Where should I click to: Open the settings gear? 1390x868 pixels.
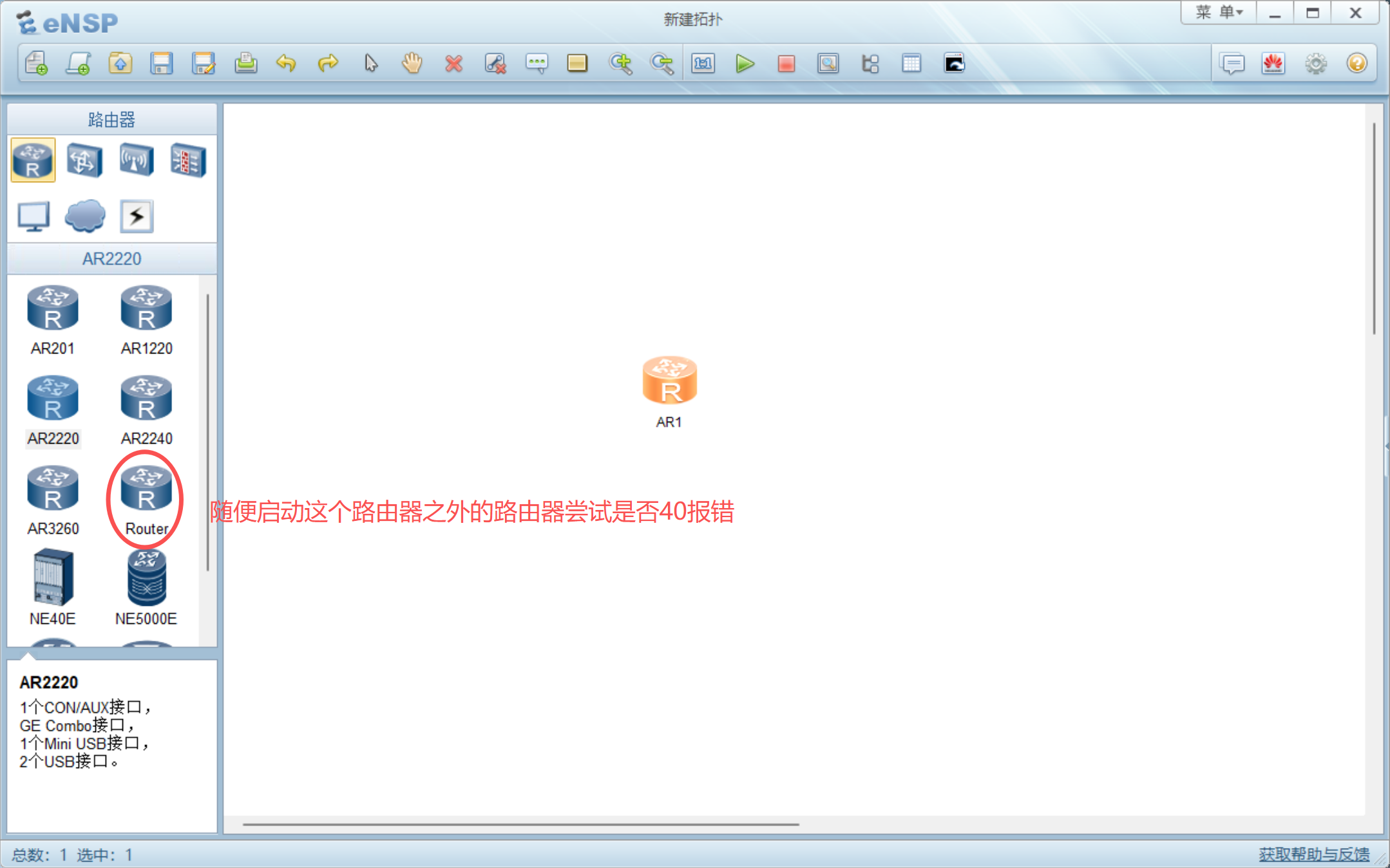[x=1316, y=63]
